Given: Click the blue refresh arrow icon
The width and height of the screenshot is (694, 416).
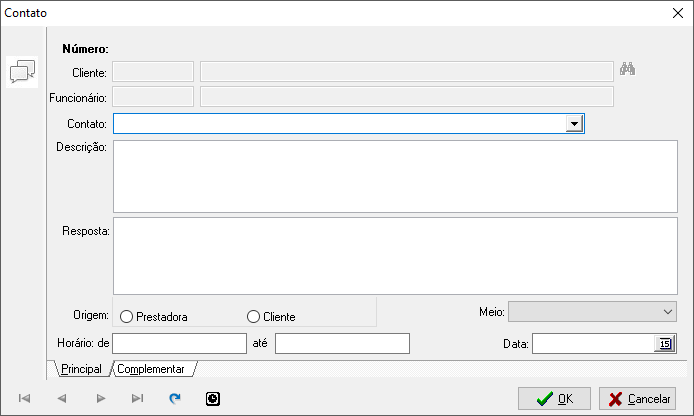Looking at the screenshot, I should 175,398.
